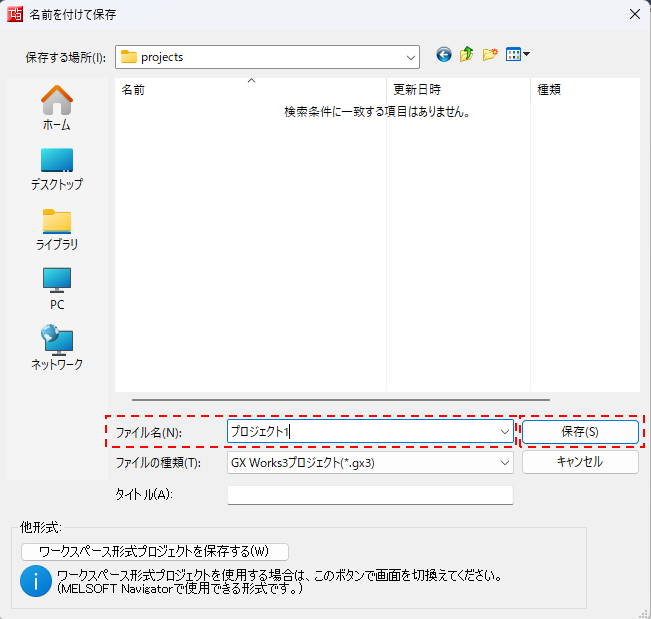651x619 pixels.
Task: Click ワークスペース形式プロジェクトを保存する button
Action: (154, 551)
